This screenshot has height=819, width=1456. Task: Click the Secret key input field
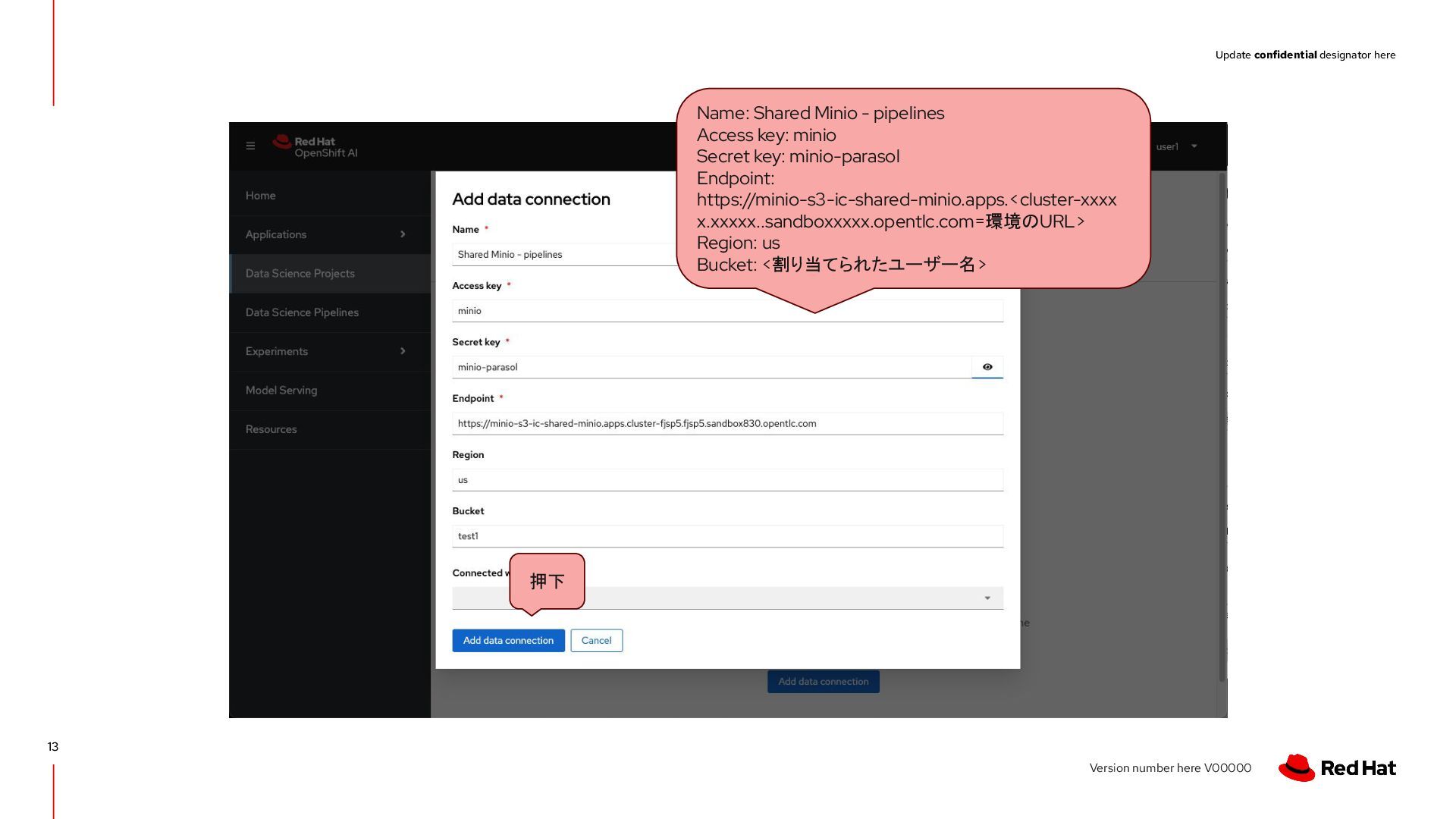tap(711, 367)
